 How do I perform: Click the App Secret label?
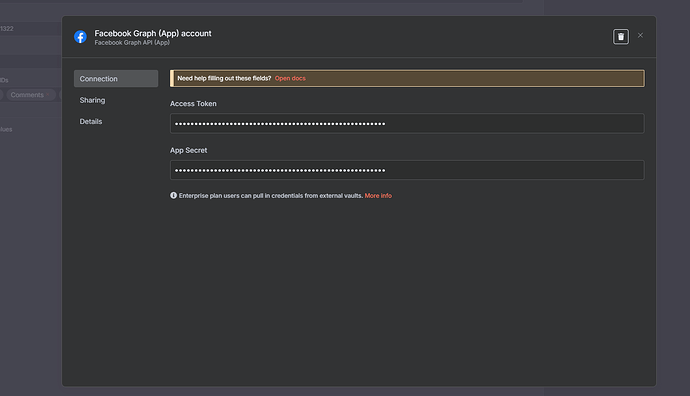(188, 150)
